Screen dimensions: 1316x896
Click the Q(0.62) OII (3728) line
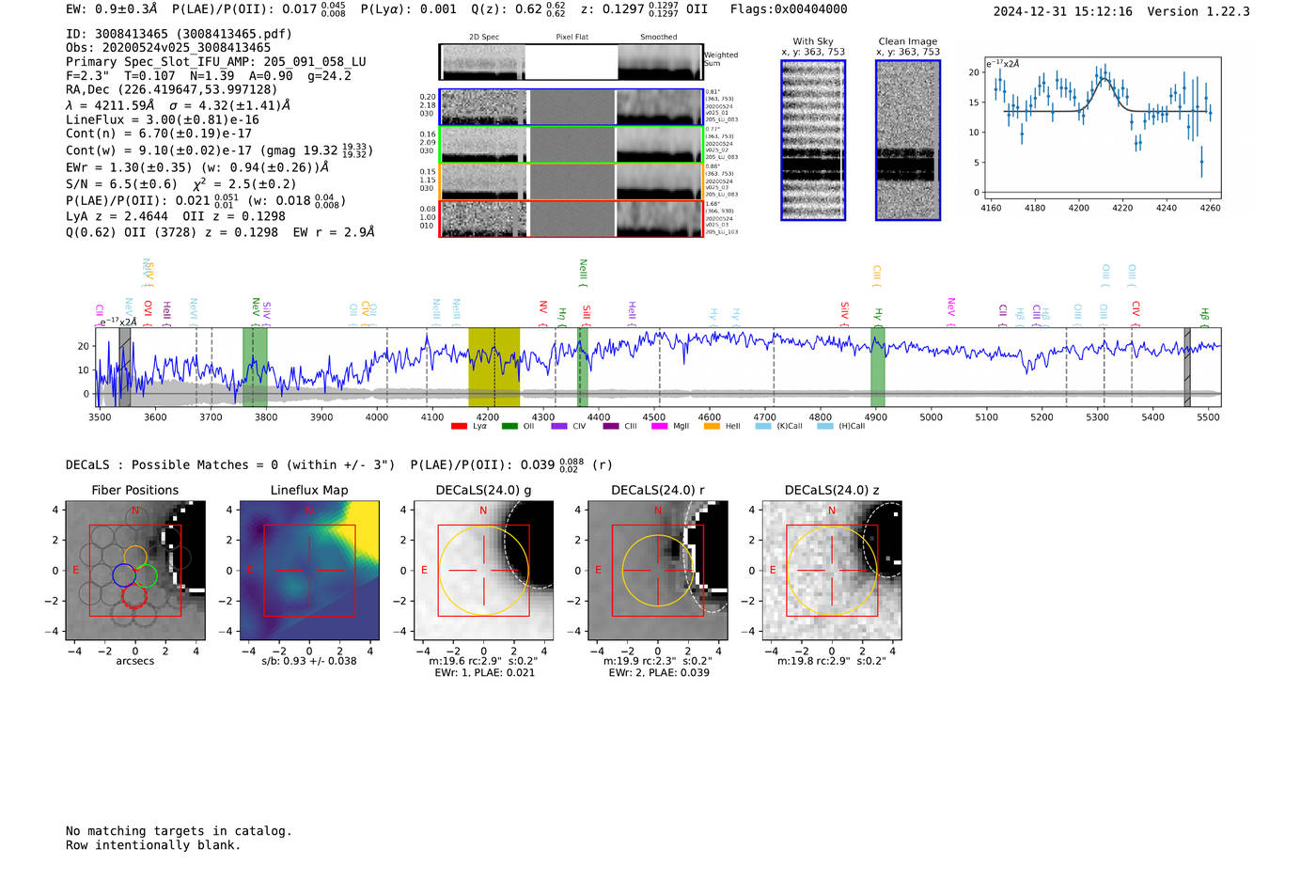pyautogui.click(x=221, y=232)
